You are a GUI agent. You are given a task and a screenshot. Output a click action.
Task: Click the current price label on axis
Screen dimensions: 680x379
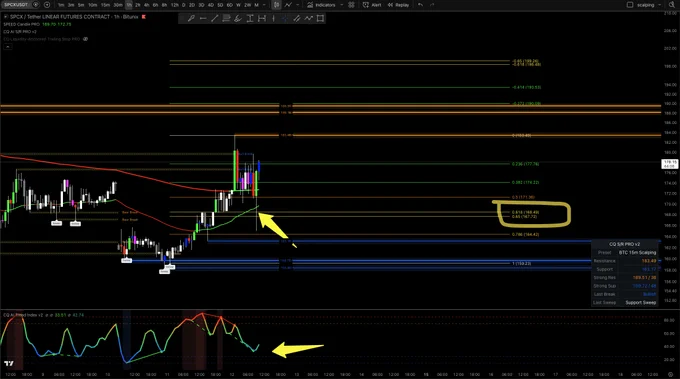670,164
